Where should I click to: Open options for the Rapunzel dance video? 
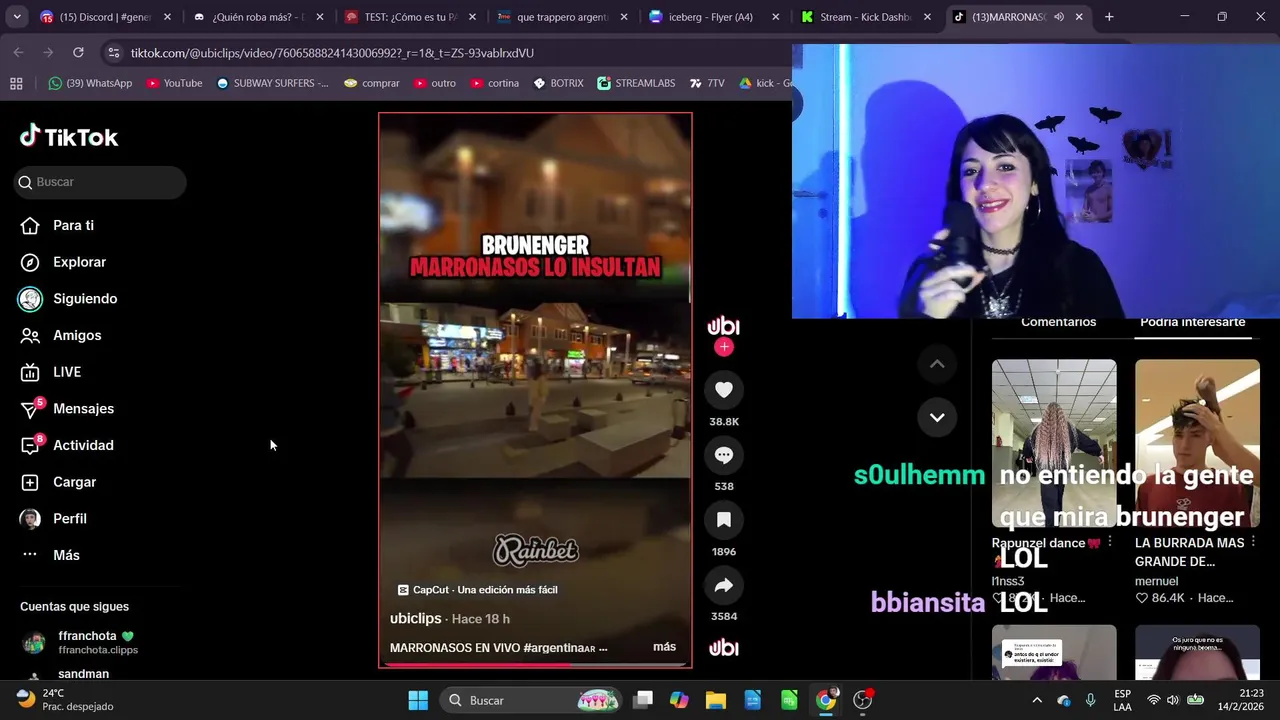(1109, 542)
